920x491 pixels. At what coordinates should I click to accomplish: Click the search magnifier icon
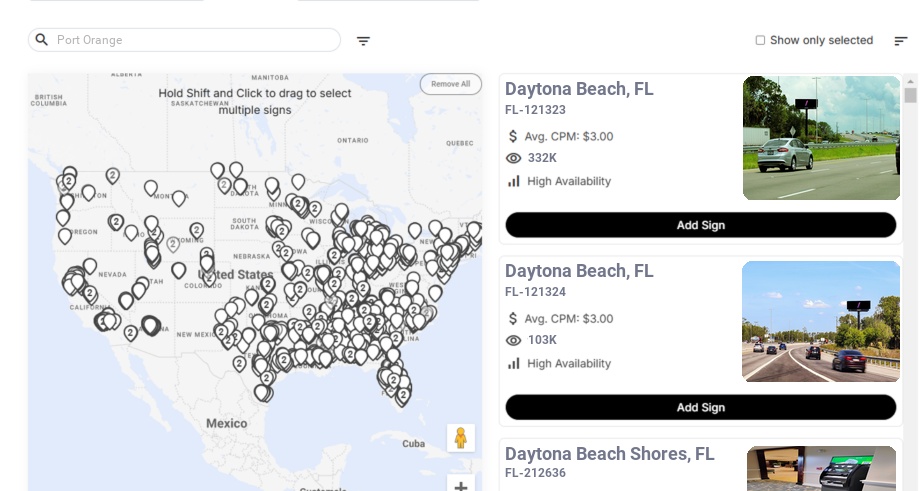[x=42, y=40]
